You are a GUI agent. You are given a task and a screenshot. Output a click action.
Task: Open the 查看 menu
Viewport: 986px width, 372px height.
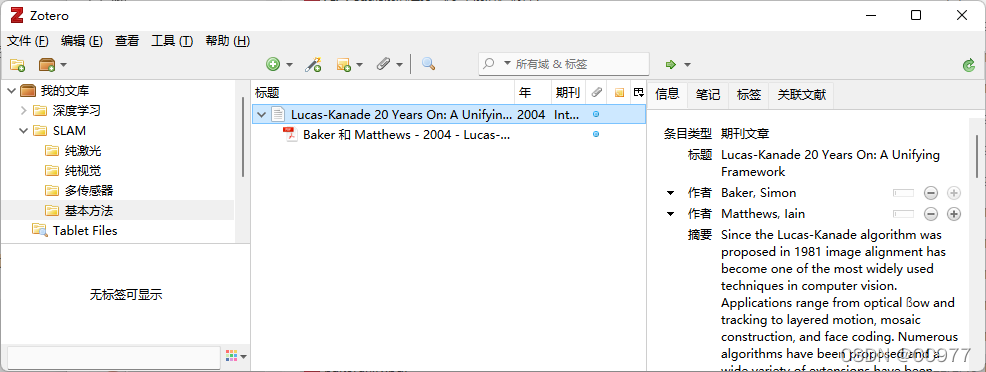point(127,41)
